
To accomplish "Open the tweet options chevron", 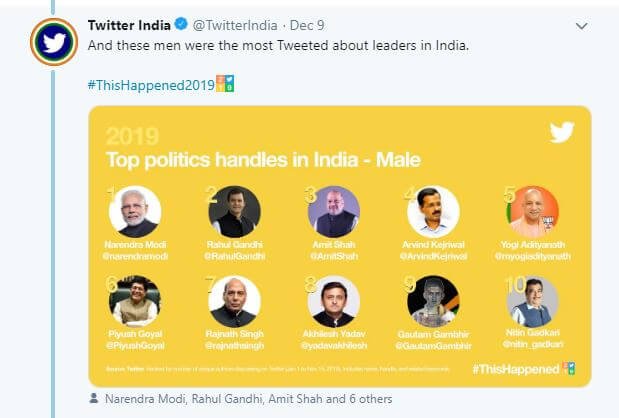I will (x=582, y=25).
